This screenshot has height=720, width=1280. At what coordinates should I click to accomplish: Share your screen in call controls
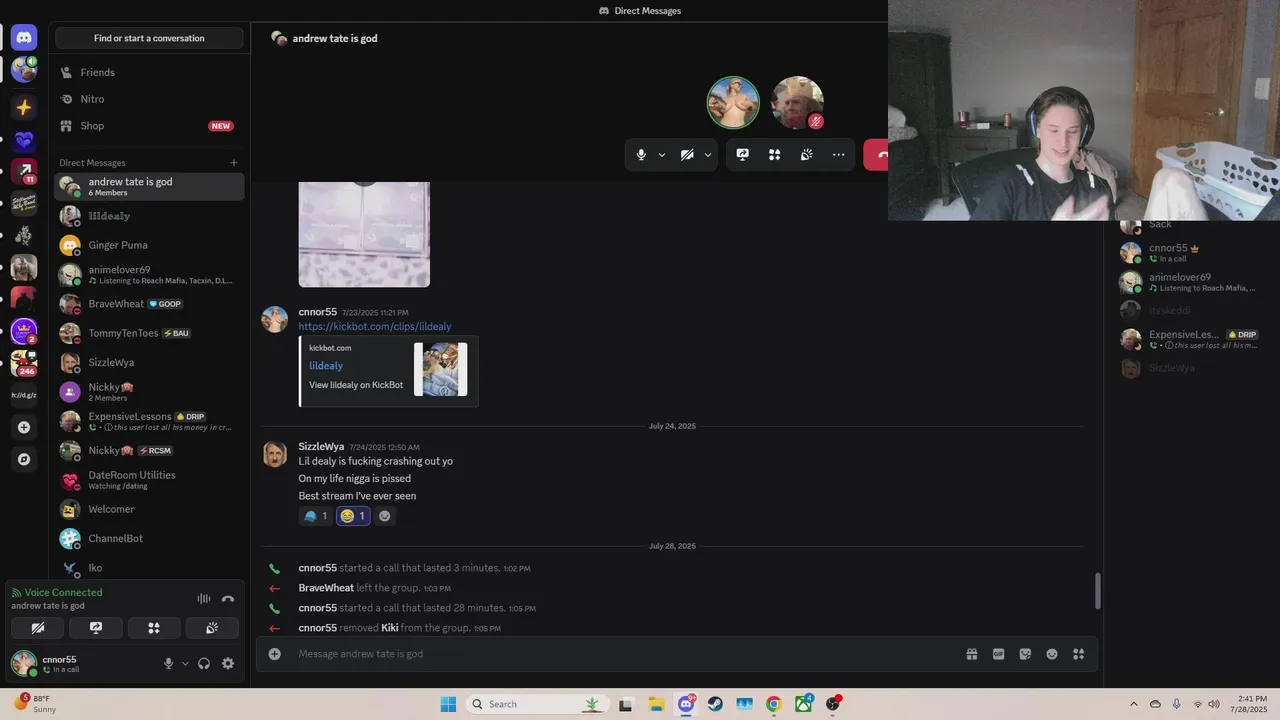(x=742, y=155)
